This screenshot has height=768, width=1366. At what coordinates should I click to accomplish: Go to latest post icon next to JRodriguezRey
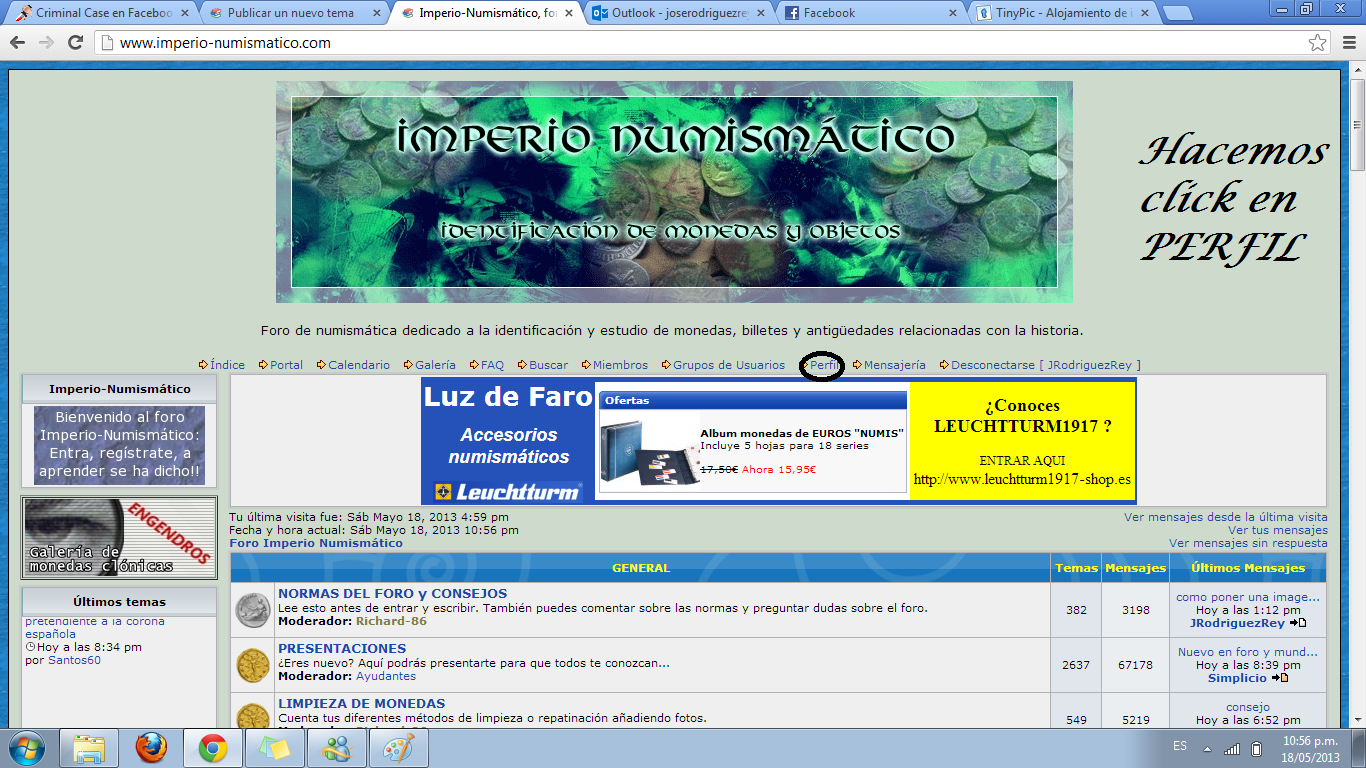tap(1298, 623)
